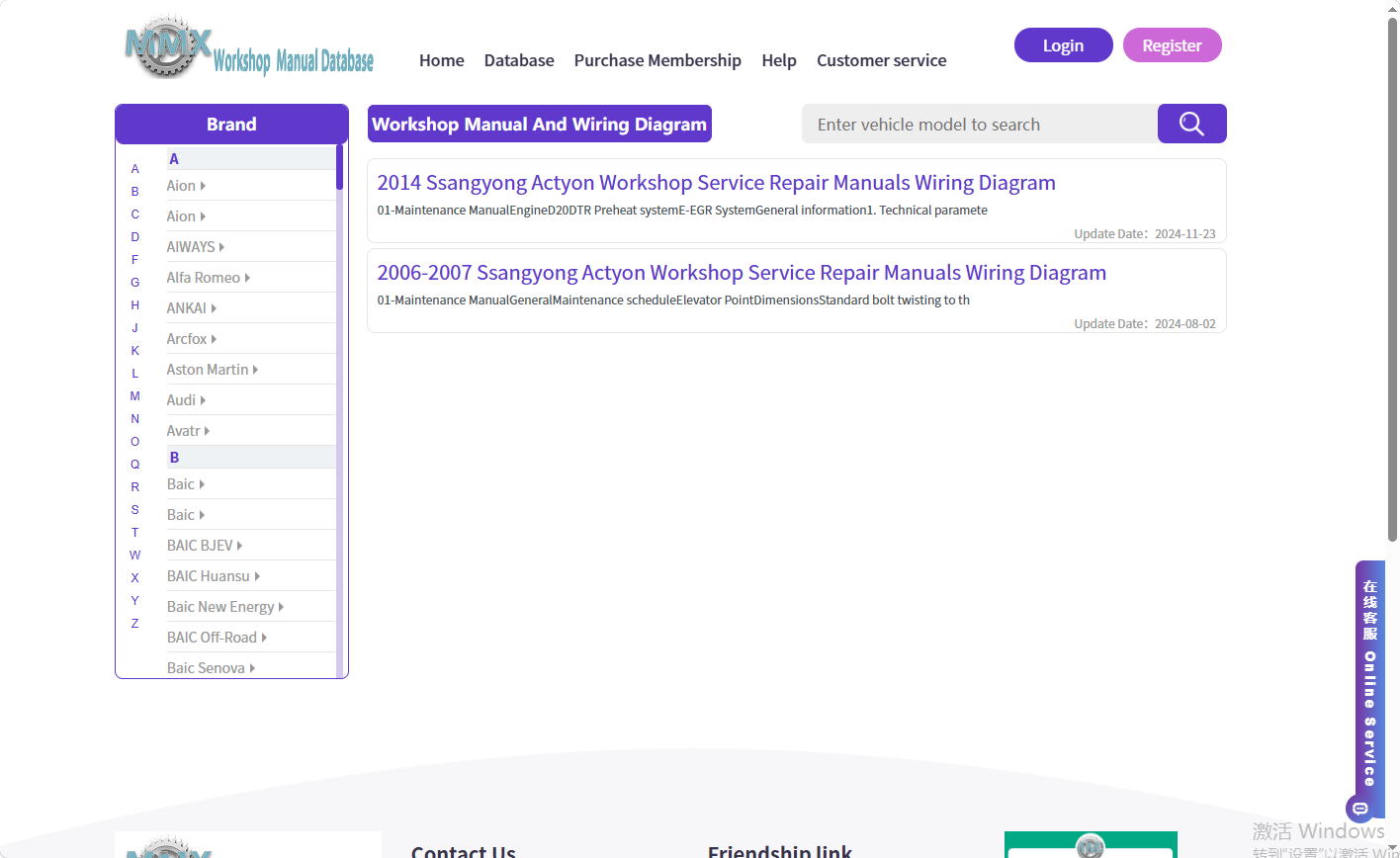Expand the Baic New Energy brand entry
This screenshot has width=1400, height=858.
coord(225,607)
